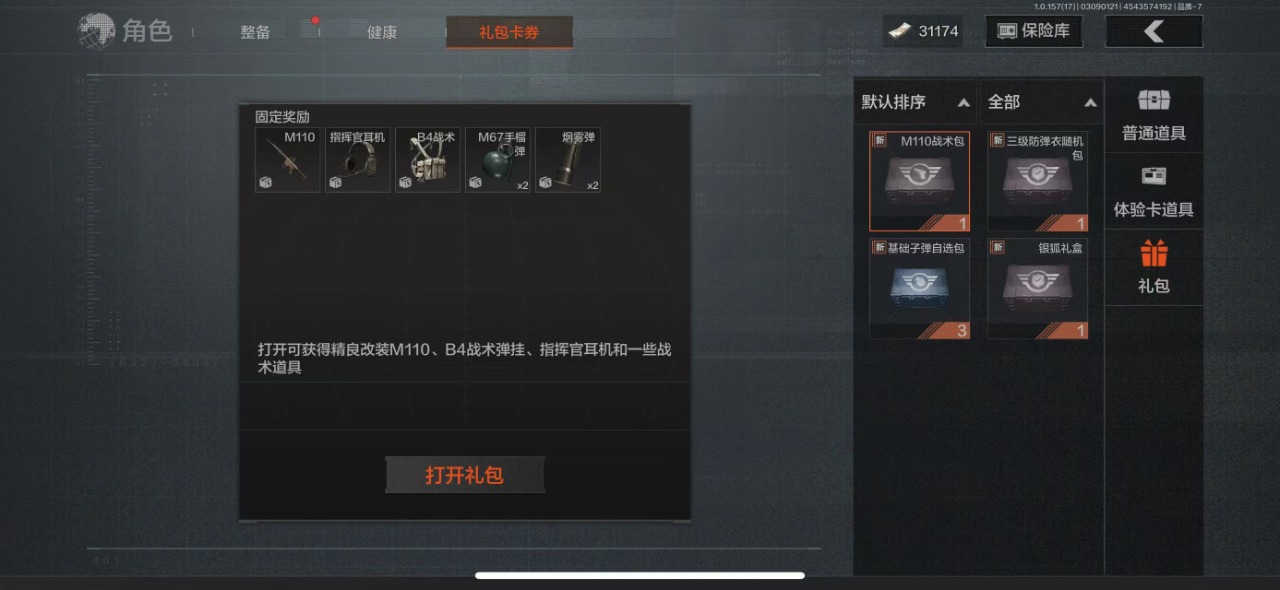Click the back arrow button
The height and width of the screenshot is (590, 1280).
(x=1154, y=31)
